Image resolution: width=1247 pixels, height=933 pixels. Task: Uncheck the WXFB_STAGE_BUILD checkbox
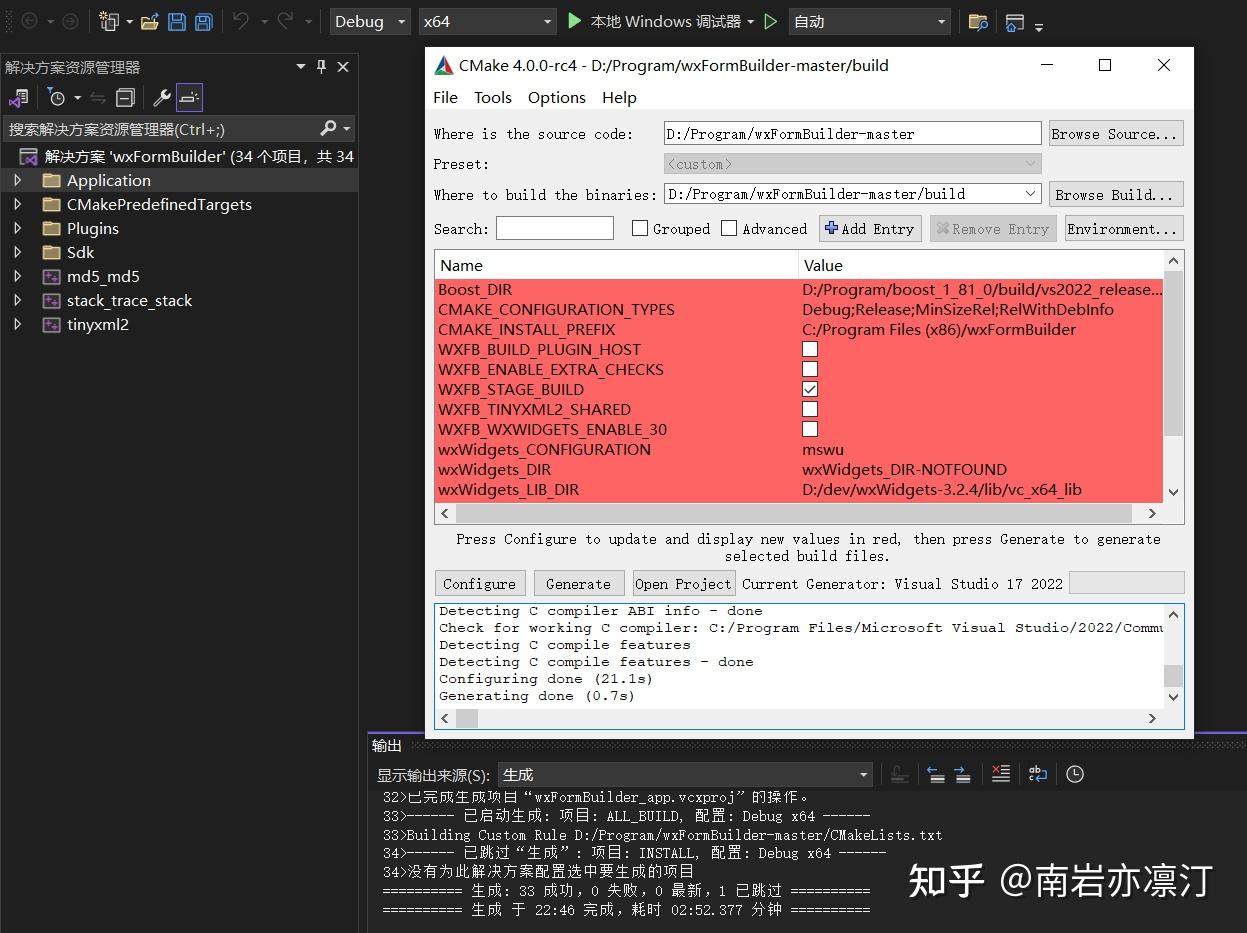click(810, 389)
